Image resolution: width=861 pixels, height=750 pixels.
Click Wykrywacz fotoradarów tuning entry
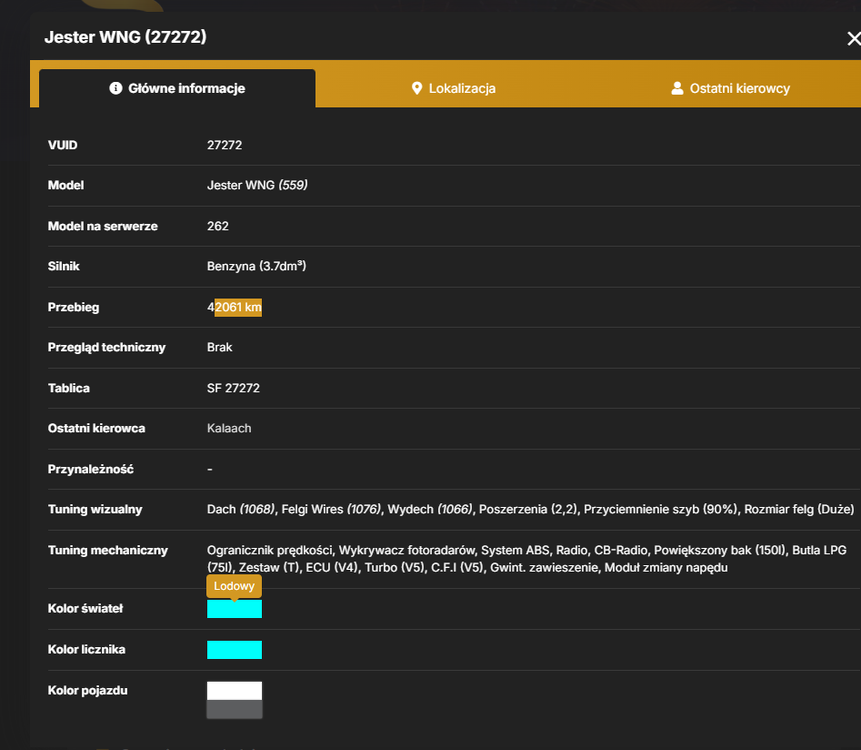point(406,550)
